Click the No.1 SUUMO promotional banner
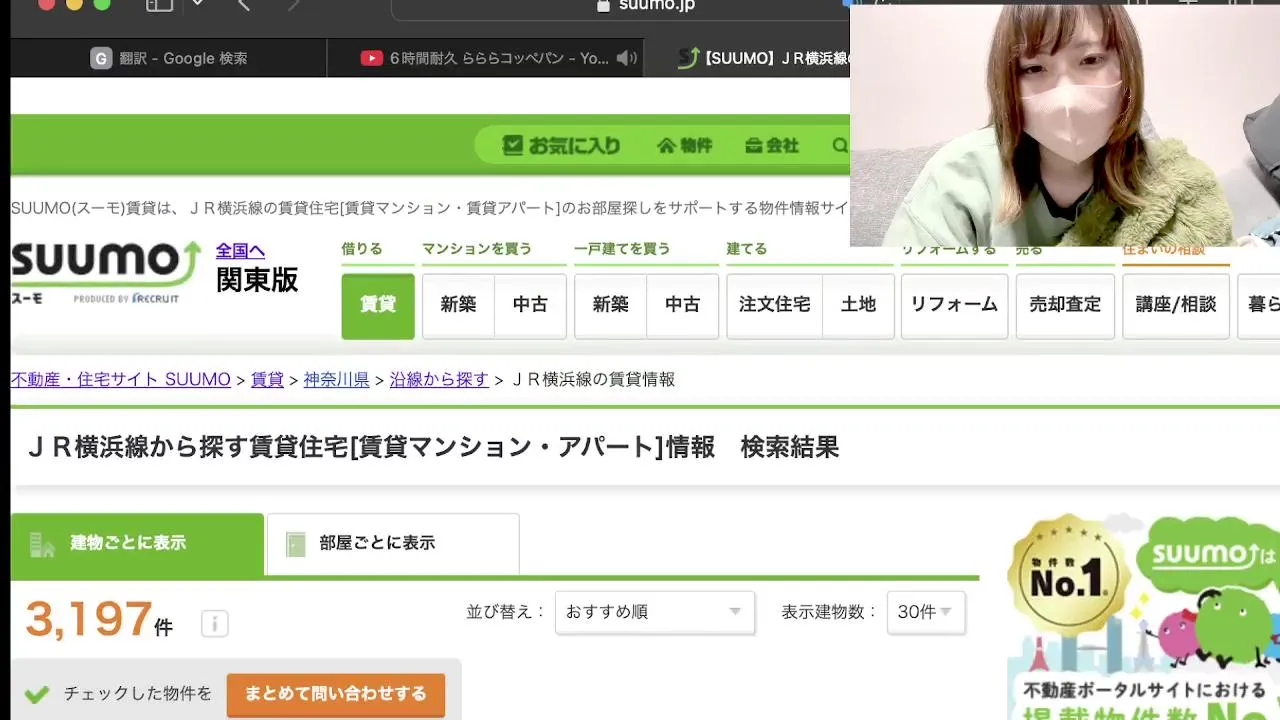The height and width of the screenshot is (720, 1280). [x=1143, y=617]
